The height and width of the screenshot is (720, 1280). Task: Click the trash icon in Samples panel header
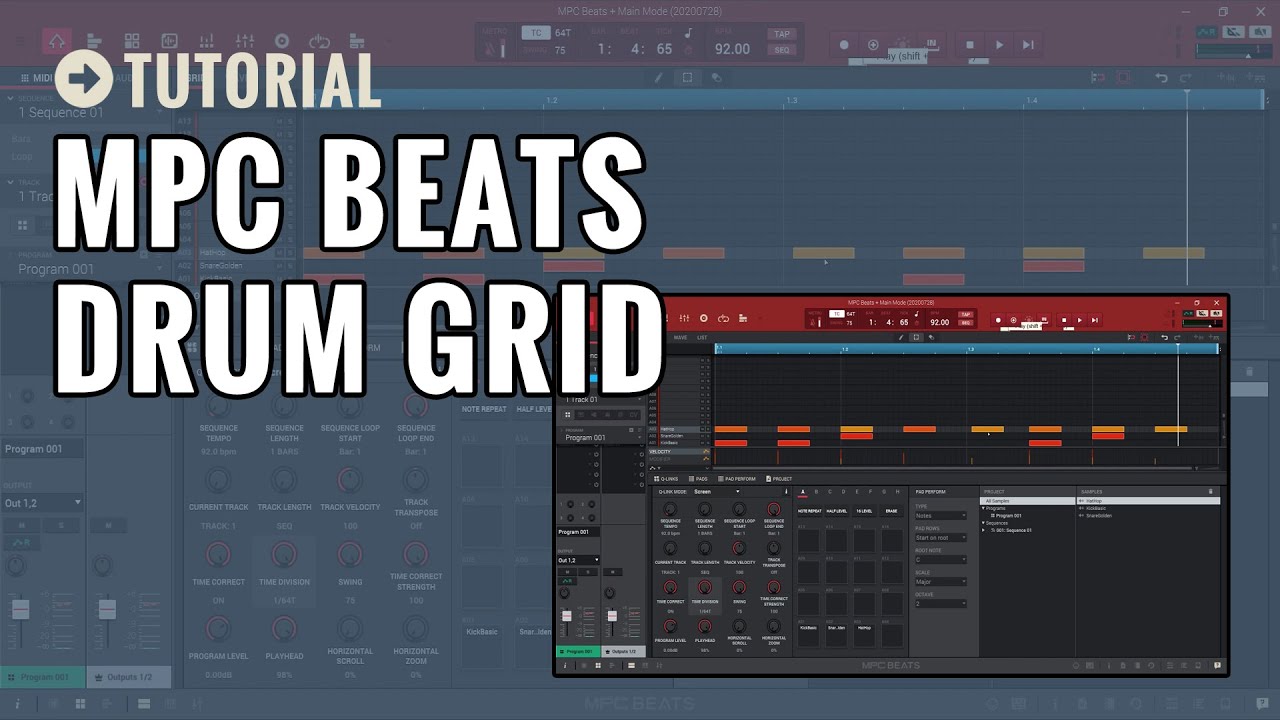pos(1211,492)
